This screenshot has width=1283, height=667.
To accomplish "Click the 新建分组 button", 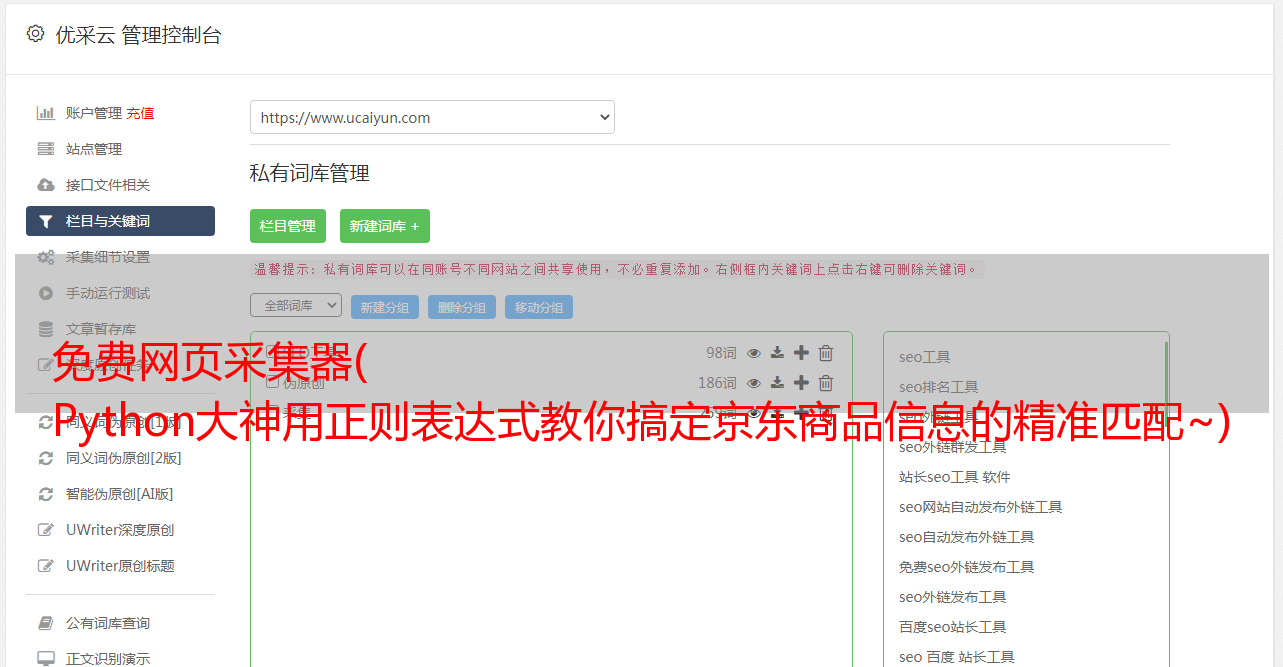I will [x=385, y=307].
